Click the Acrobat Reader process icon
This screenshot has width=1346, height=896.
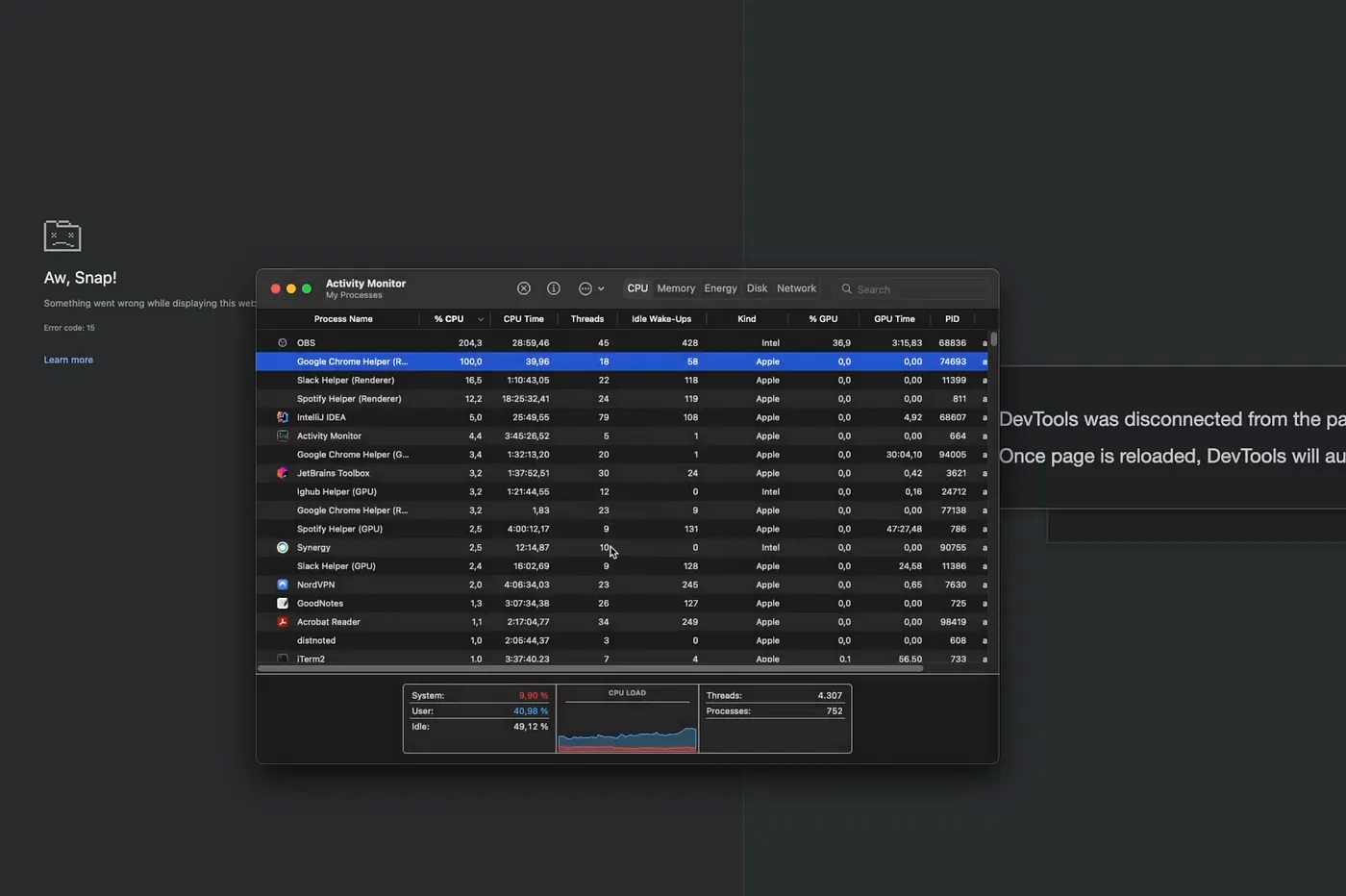point(282,622)
